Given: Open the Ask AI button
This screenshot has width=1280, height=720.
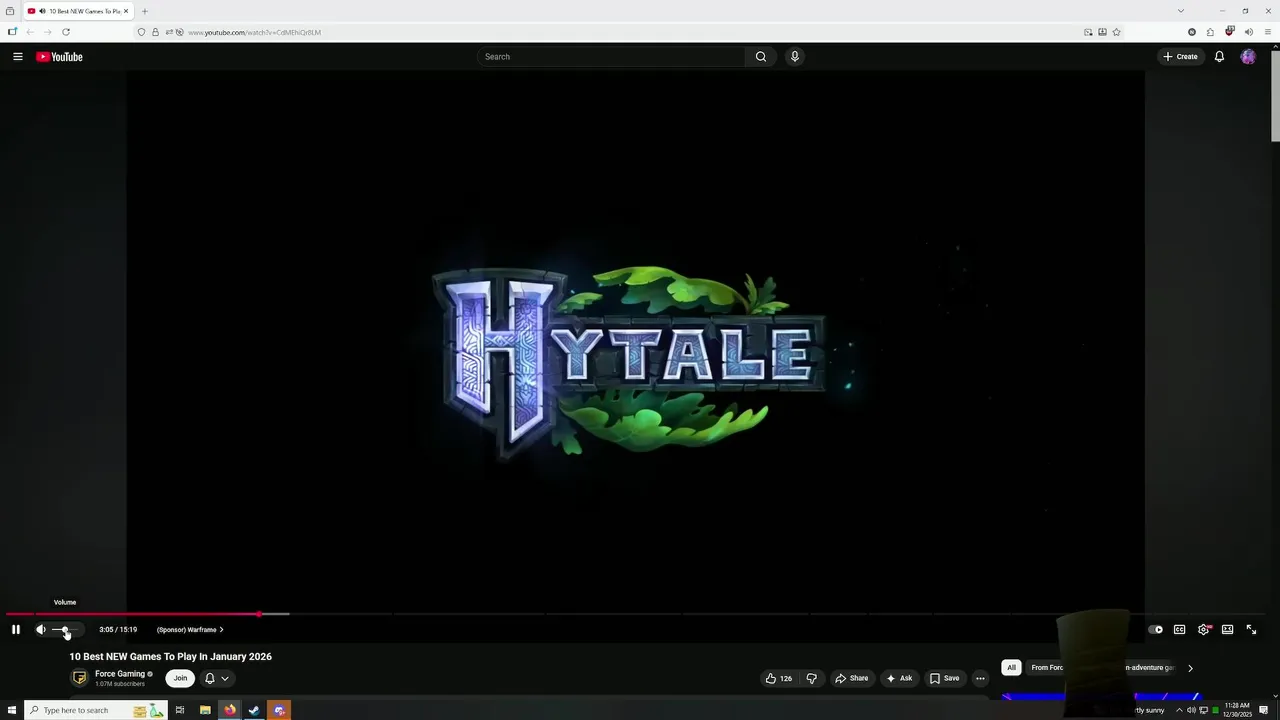Looking at the screenshot, I should pyautogui.click(x=899, y=678).
